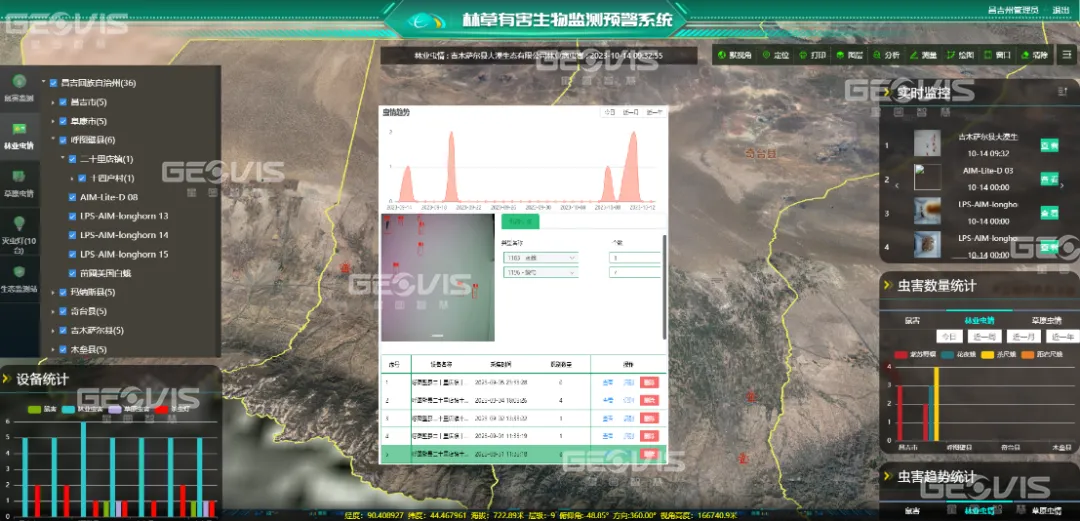Screen dimensions: 1080x521
Task: Uncheck the AIM-Lite-D 08 device checkbox
Action: pos(71,197)
